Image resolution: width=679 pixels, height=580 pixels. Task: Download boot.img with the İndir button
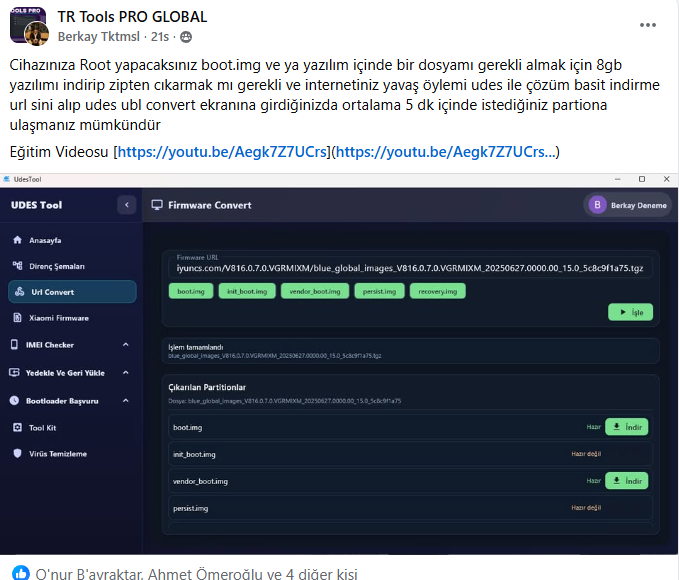click(x=626, y=427)
